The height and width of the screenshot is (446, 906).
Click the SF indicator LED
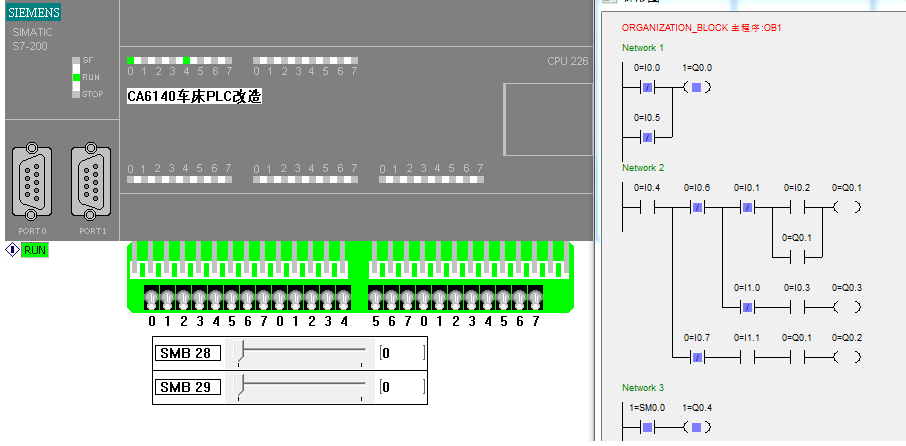click(x=76, y=60)
